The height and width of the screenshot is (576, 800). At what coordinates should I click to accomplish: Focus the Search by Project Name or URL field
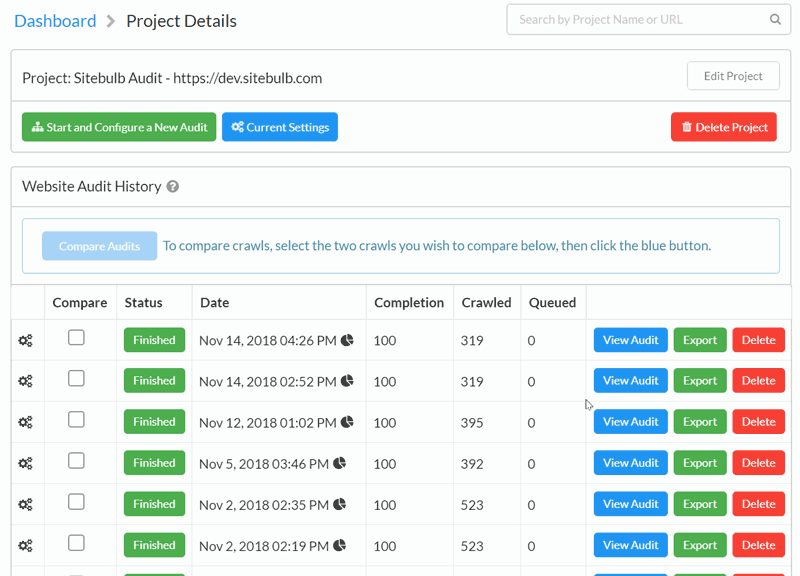648,19
